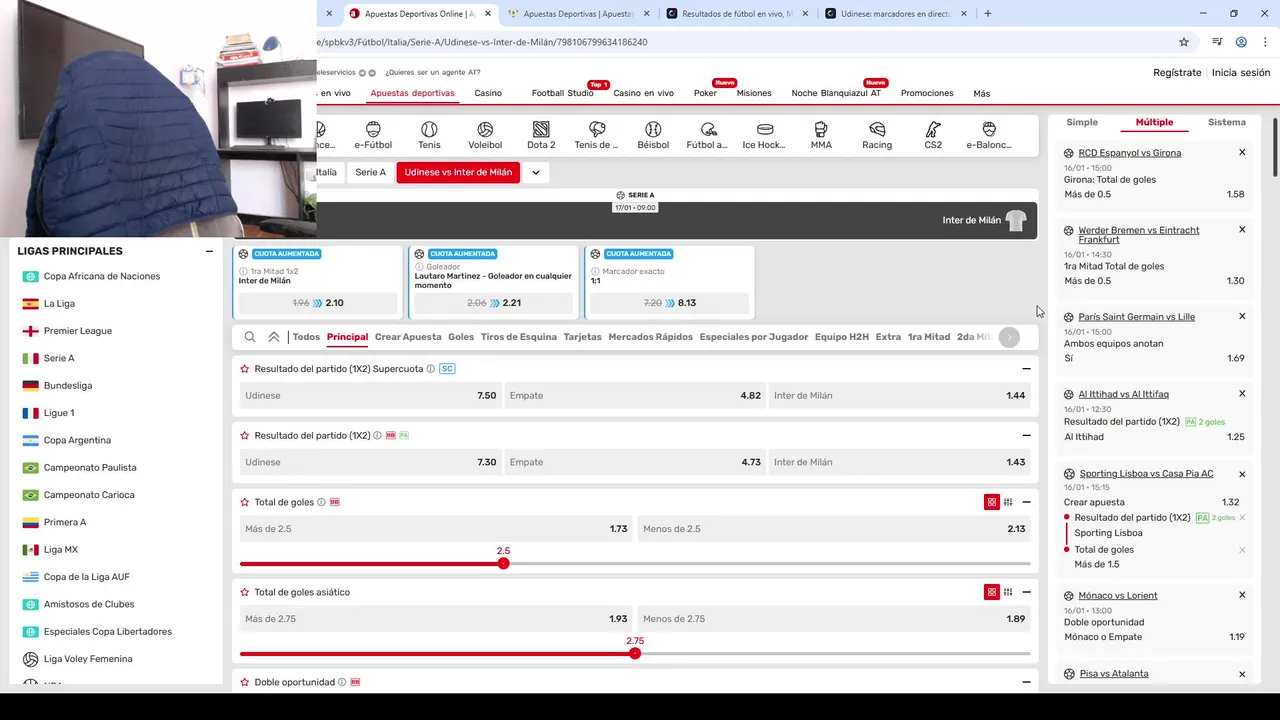Favorite the Total de goles market
The height and width of the screenshot is (720, 1280).
(x=245, y=502)
